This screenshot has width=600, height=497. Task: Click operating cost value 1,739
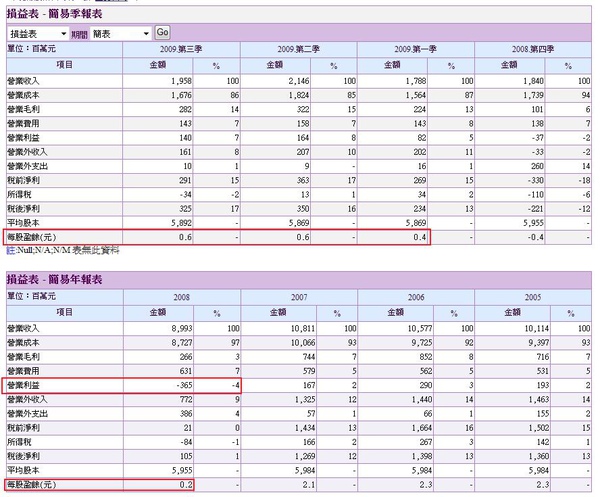click(533, 95)
